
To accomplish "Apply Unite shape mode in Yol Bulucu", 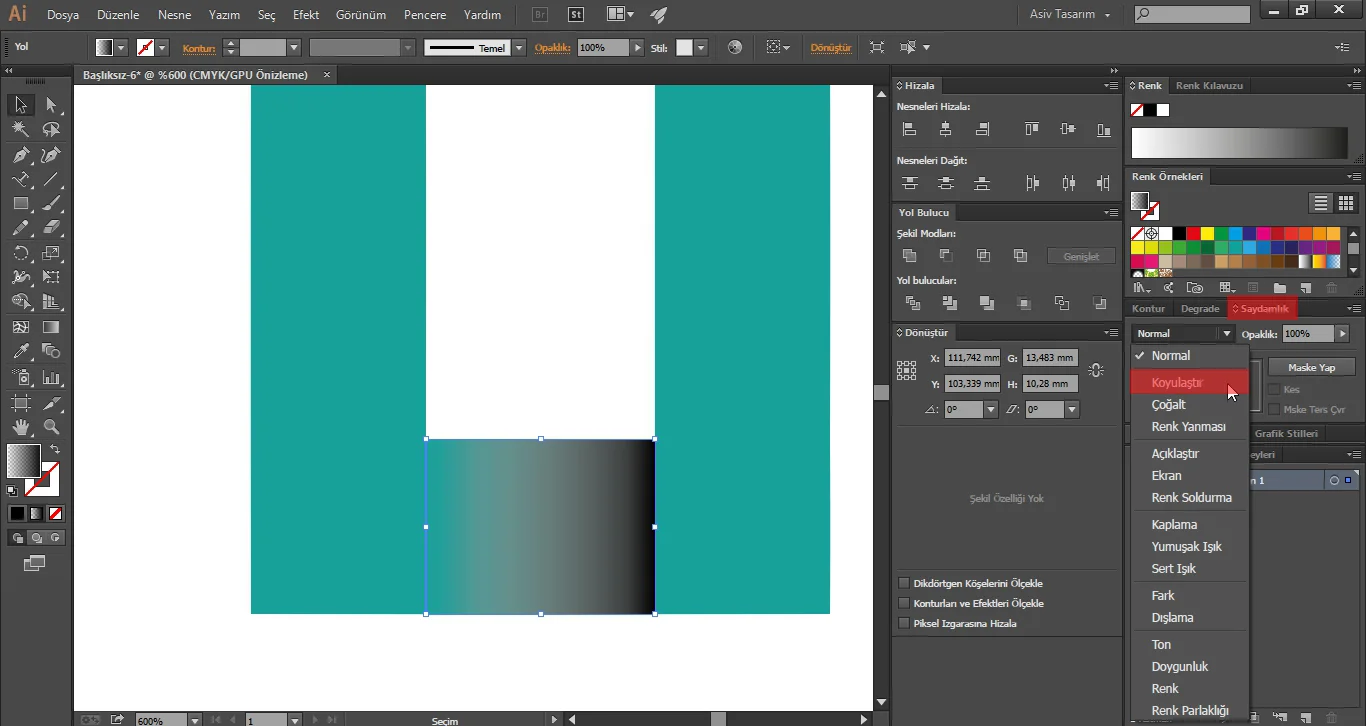I will 909,256.
